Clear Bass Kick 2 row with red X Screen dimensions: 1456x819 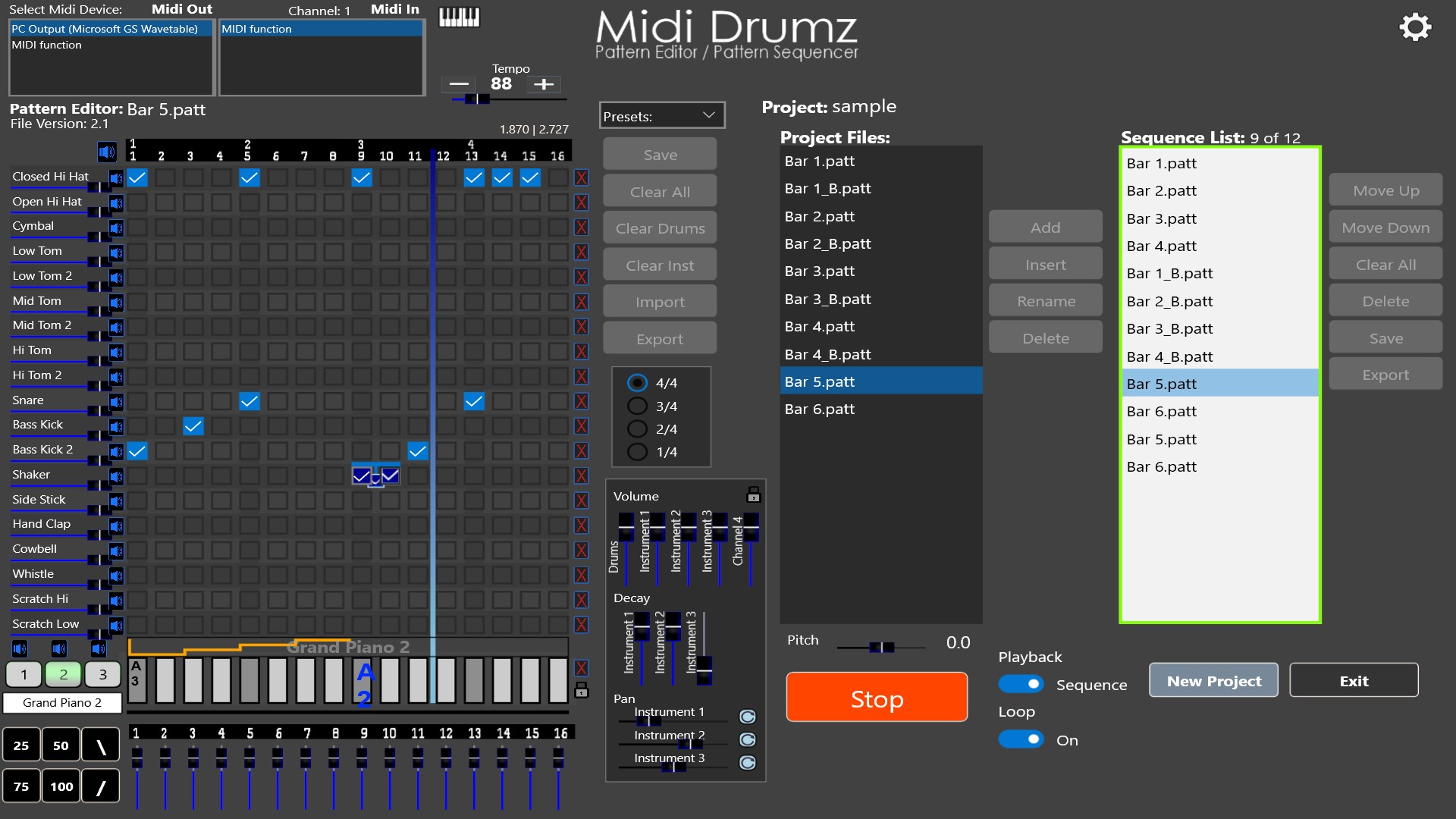[x=582, y=451]
